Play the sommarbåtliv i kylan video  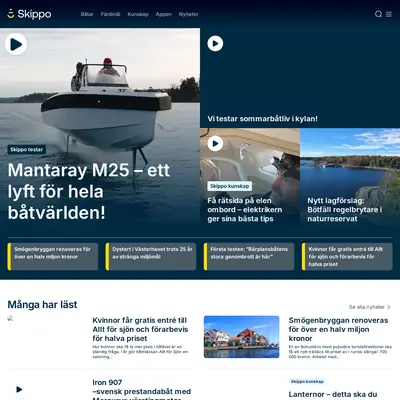(x=215, y=43)
